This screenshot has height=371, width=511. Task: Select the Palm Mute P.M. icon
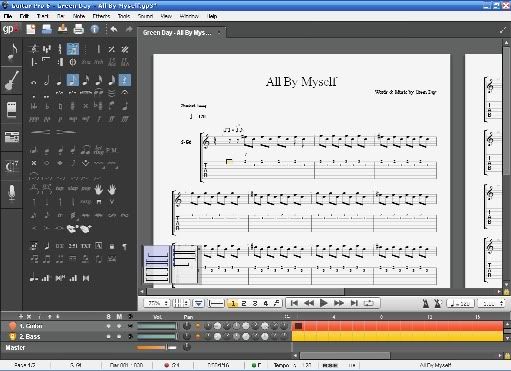pyautogui.click(x=111, y=150)
